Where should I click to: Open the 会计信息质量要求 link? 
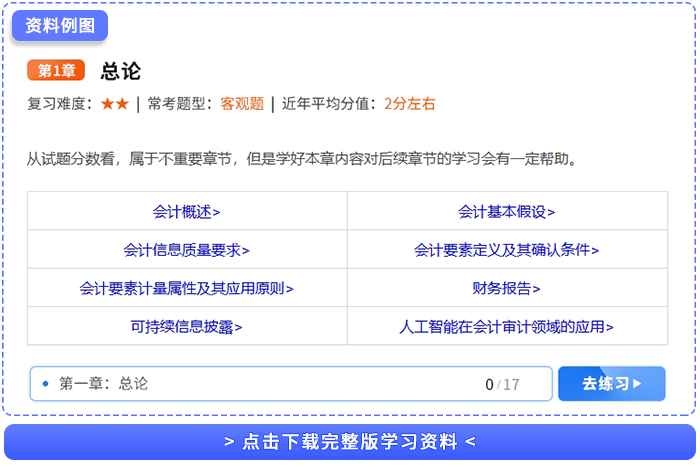click(x=187, y=250)
